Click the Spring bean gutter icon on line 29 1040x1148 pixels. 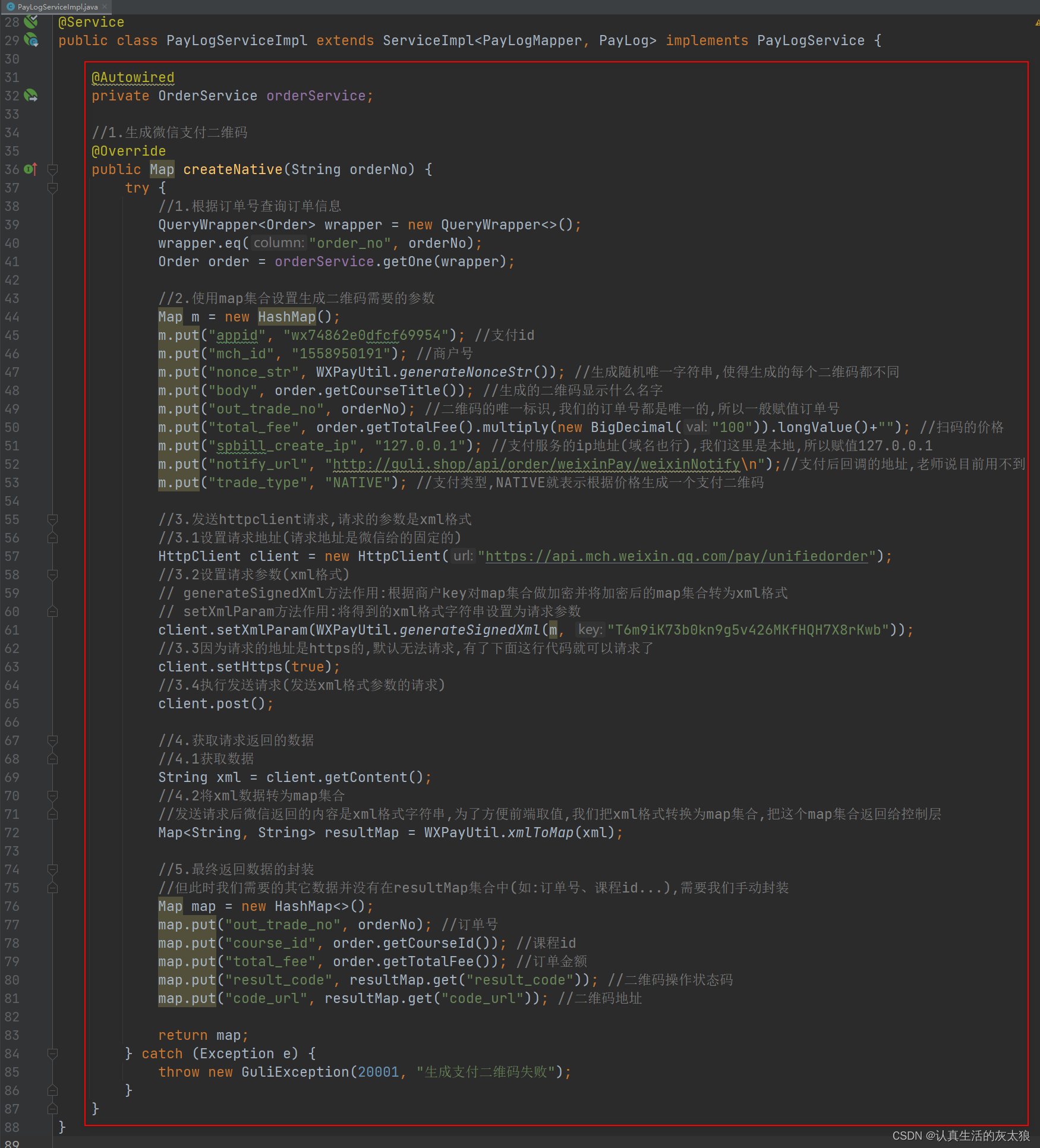(31, 40)
